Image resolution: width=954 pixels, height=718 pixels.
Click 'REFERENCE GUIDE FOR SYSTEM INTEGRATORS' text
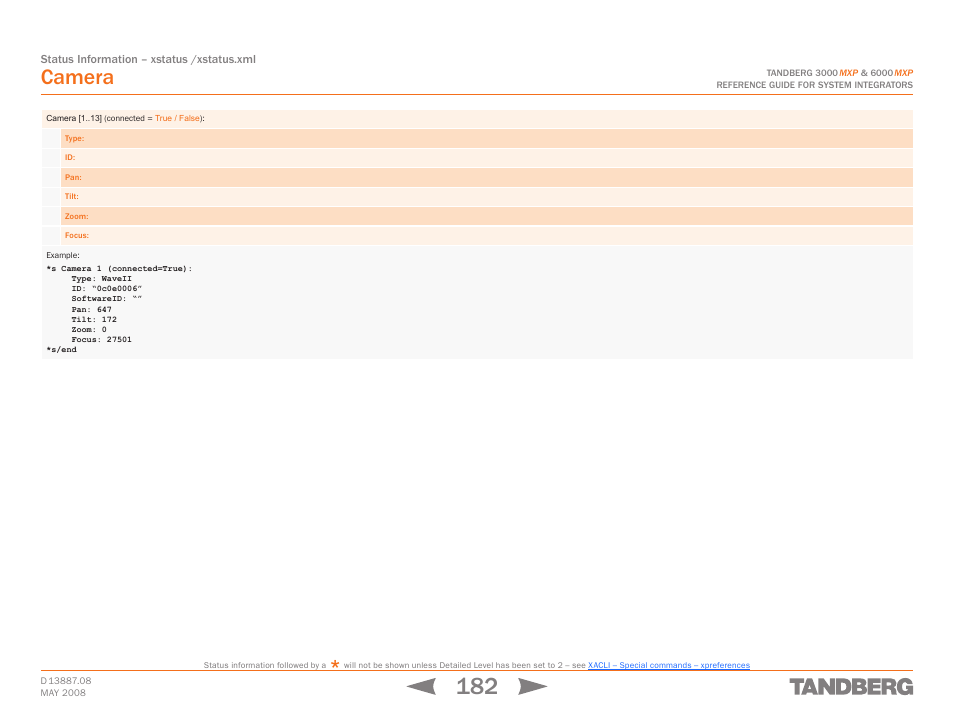point(815,85)
